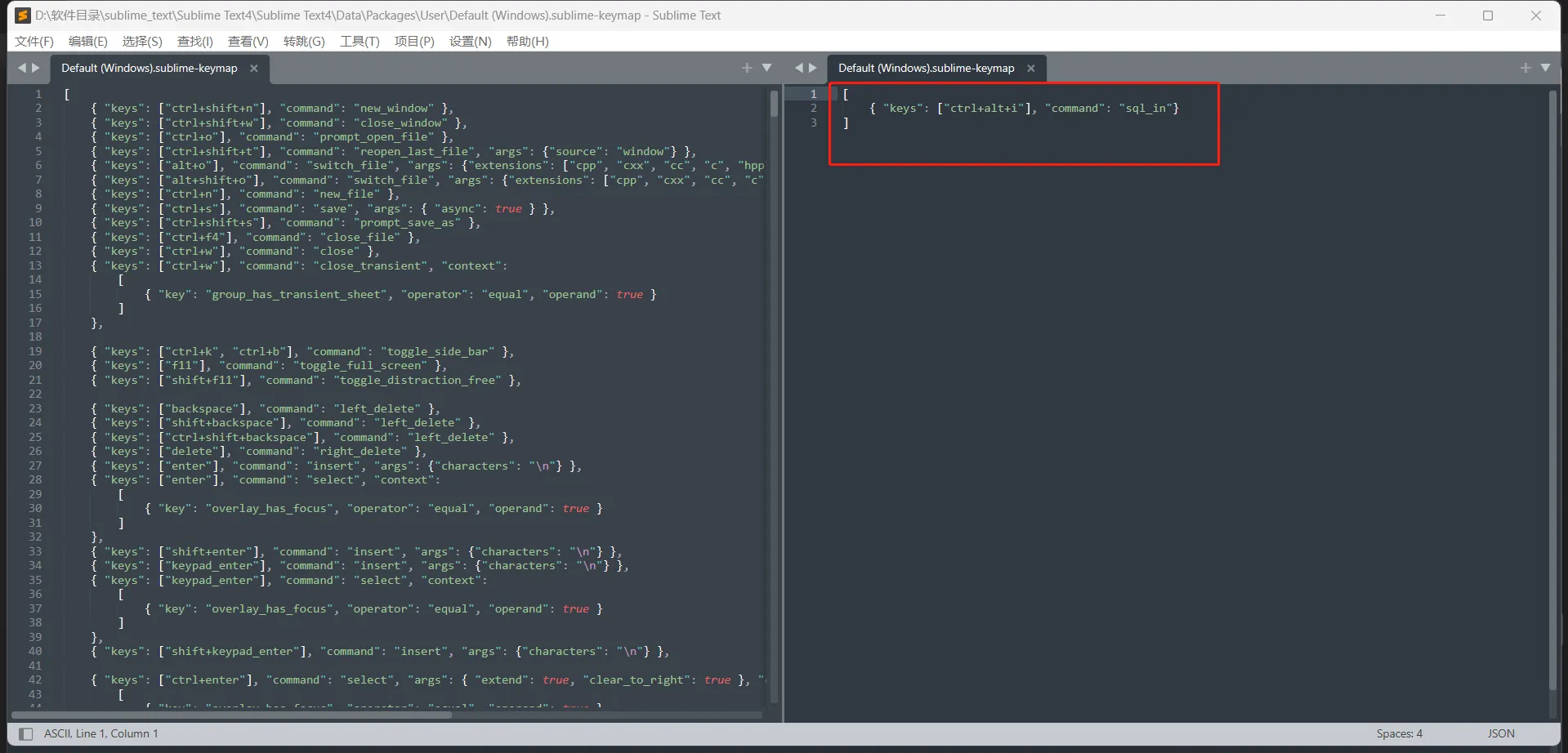Change the JSON syntax selector
Viewport: 1568px width, 753px height.
click(1501, 733)
